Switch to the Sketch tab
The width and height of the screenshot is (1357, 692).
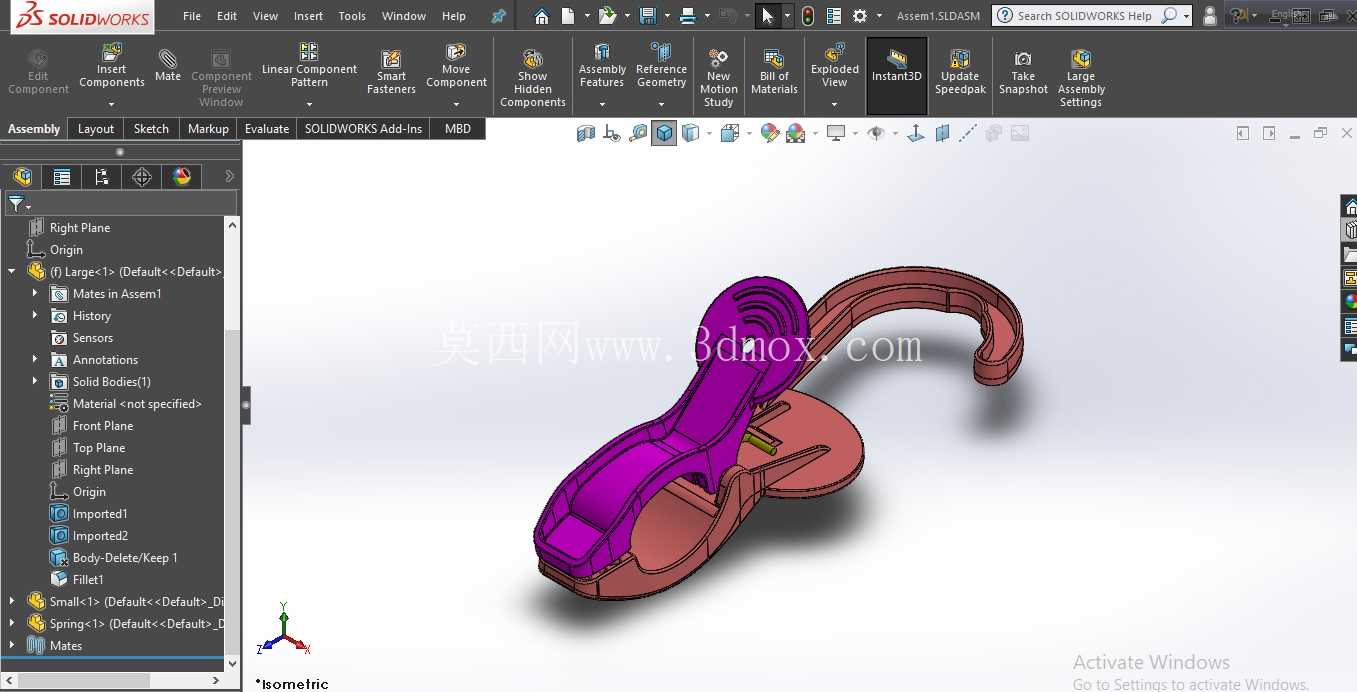coord(151,128)
